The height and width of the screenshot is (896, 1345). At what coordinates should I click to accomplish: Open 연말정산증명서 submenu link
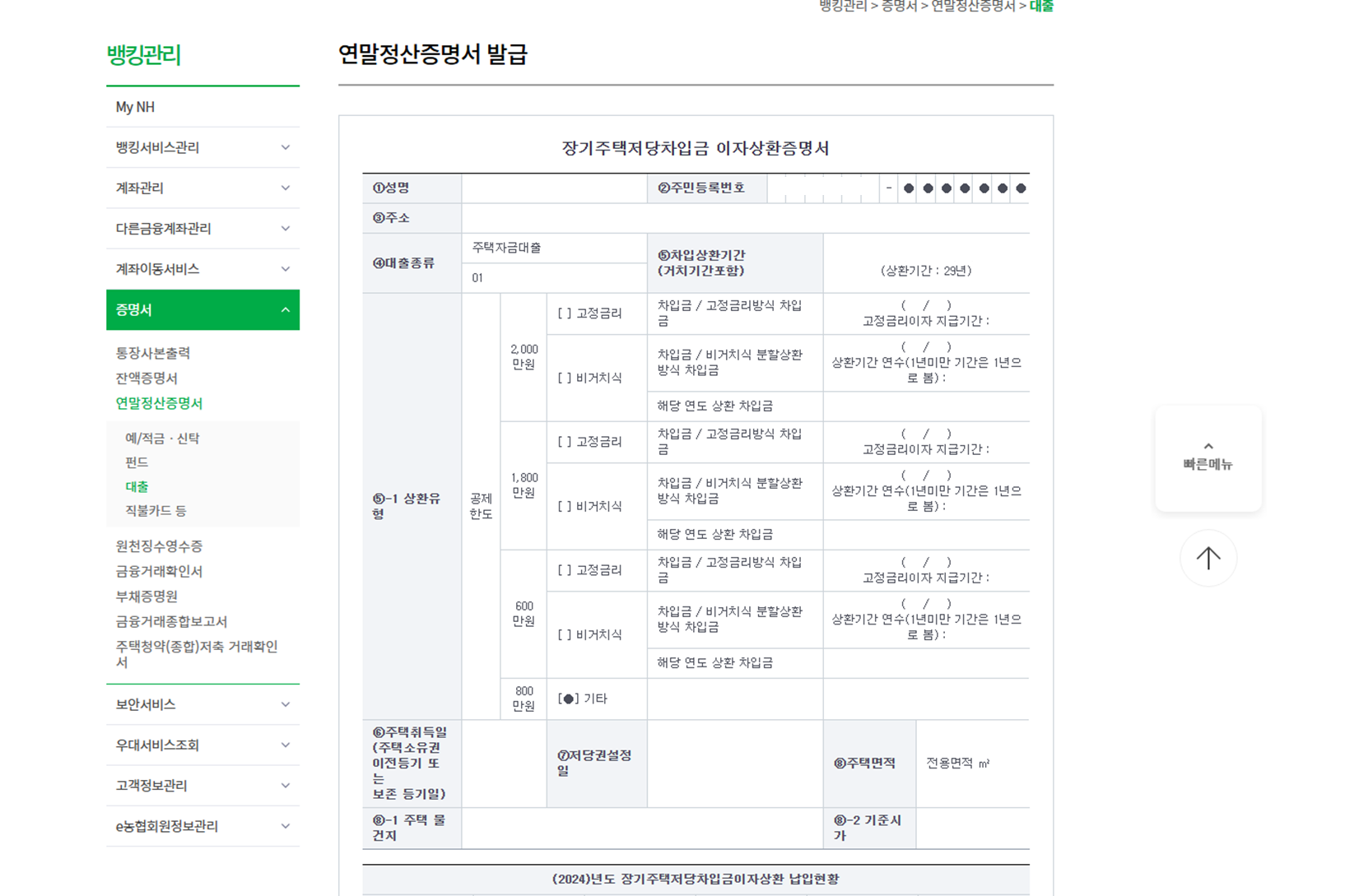(159, 403)
